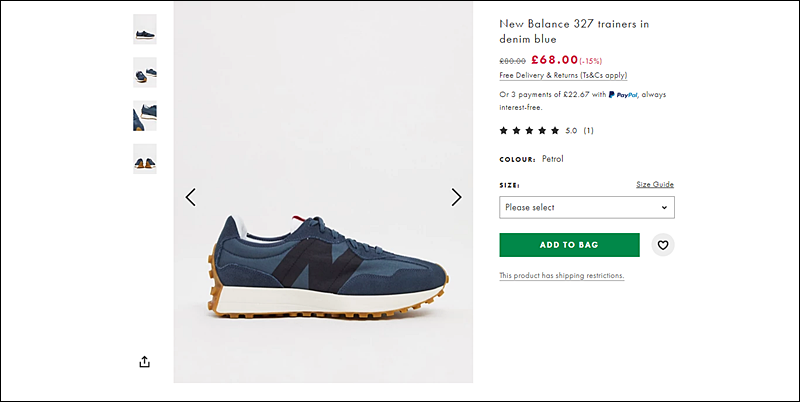Open the close-up third thumbnail

click(x=145, y=116)
